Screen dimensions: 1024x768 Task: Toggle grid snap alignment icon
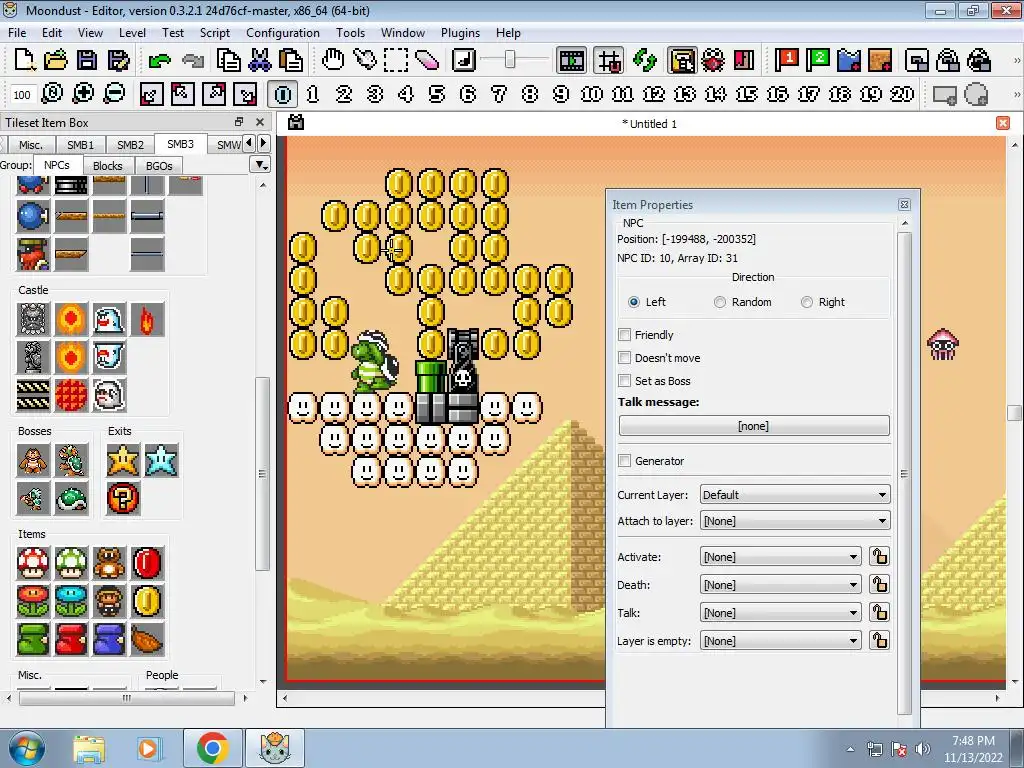(609, 61)
